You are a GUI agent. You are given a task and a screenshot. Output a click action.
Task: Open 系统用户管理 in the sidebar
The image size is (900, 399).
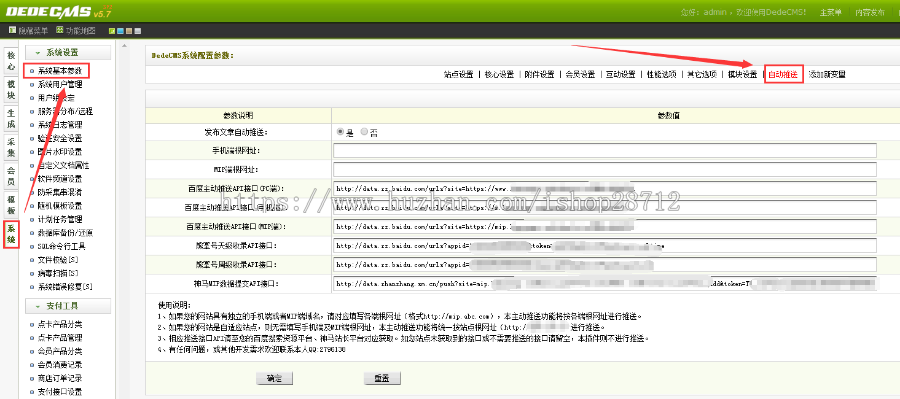(60, 84)
